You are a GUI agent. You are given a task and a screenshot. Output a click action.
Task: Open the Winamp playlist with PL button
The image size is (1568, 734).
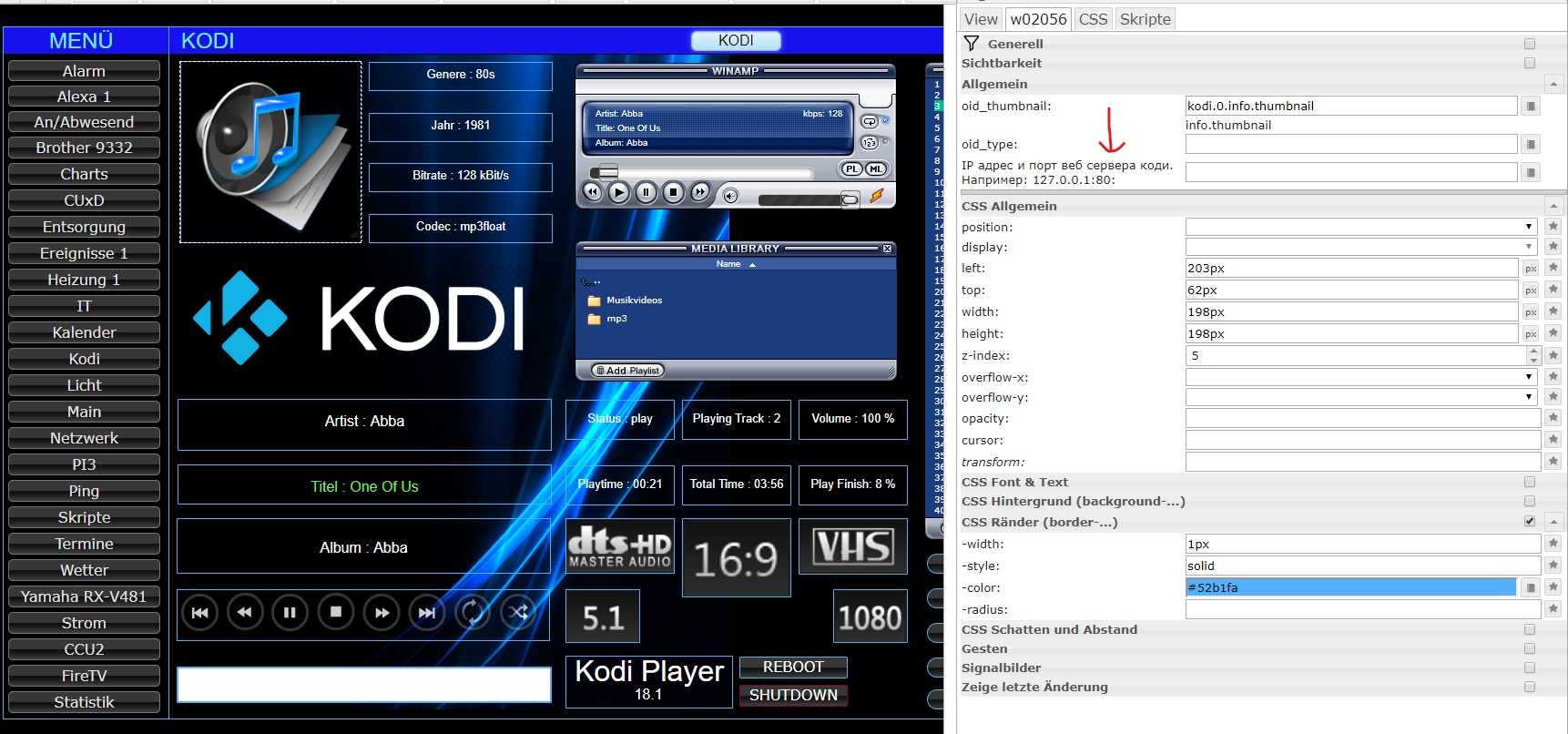(851, 168)
